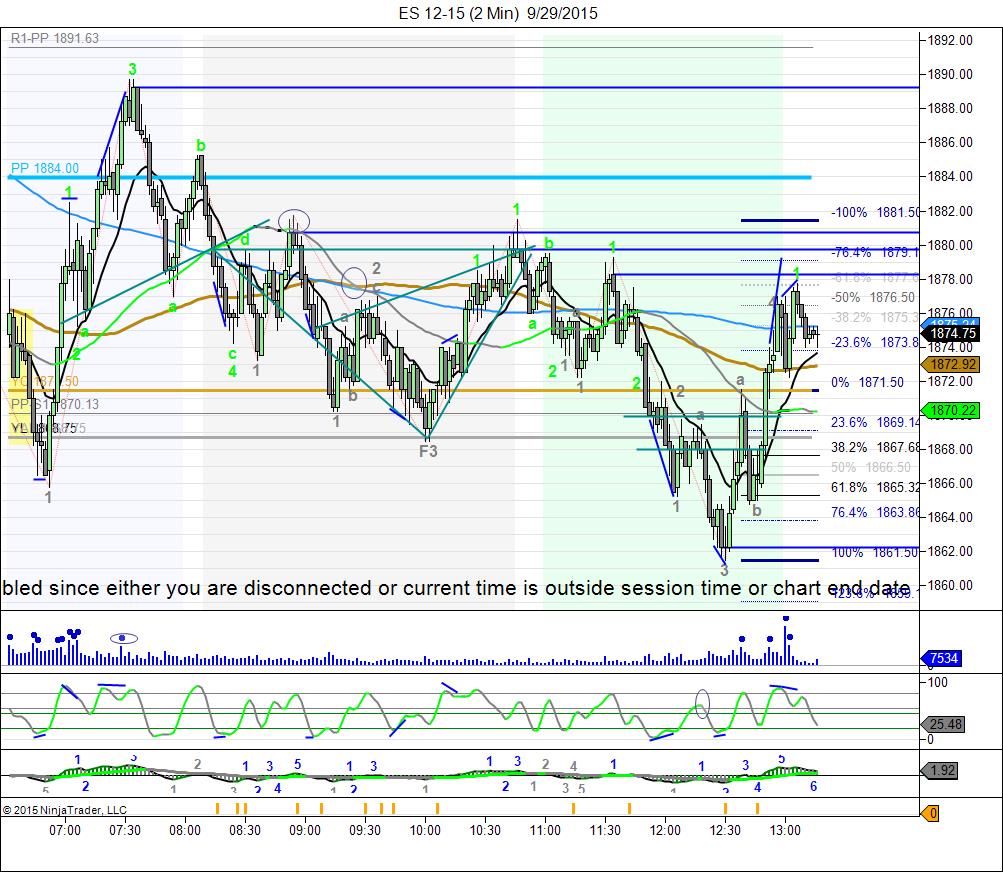This screenshot has height=872, width=1003.
Task: Click the 1860.00 price axis label
Action: (950, 585)
